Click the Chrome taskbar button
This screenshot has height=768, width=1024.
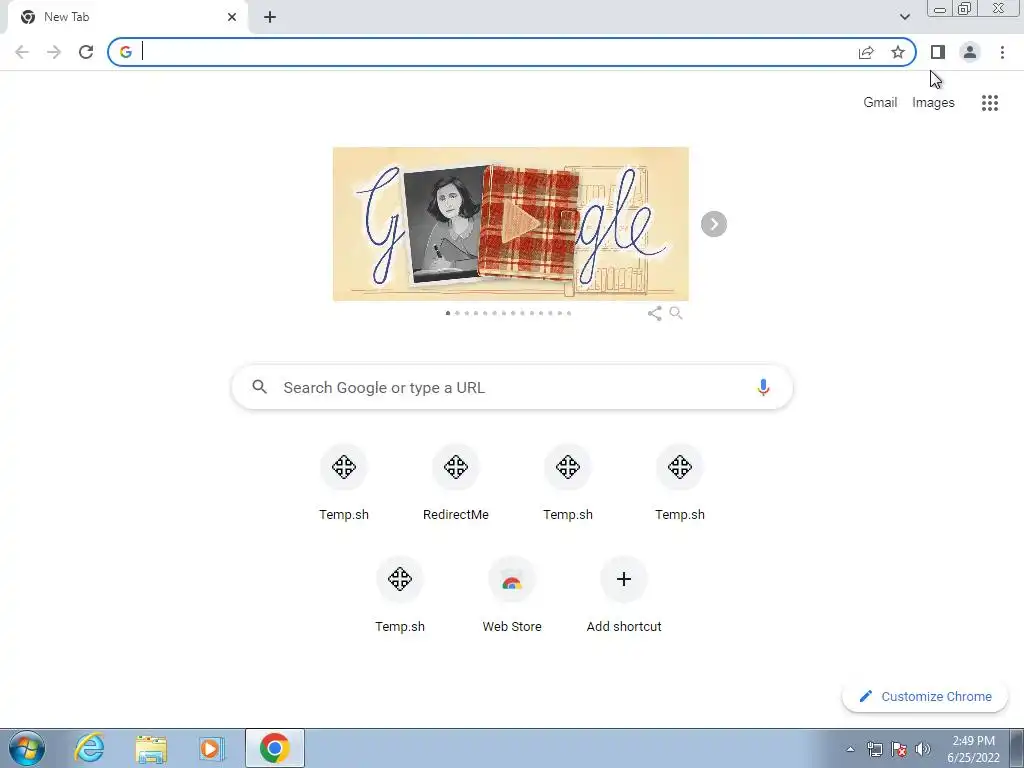(275, 748)
